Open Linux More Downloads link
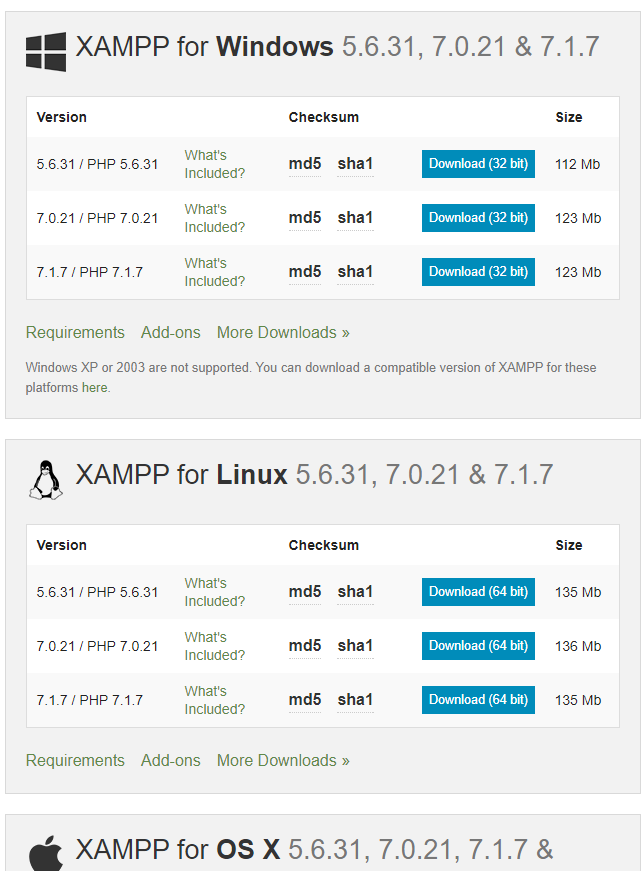Viewport: 644px width, 871px height. (283, 760)
